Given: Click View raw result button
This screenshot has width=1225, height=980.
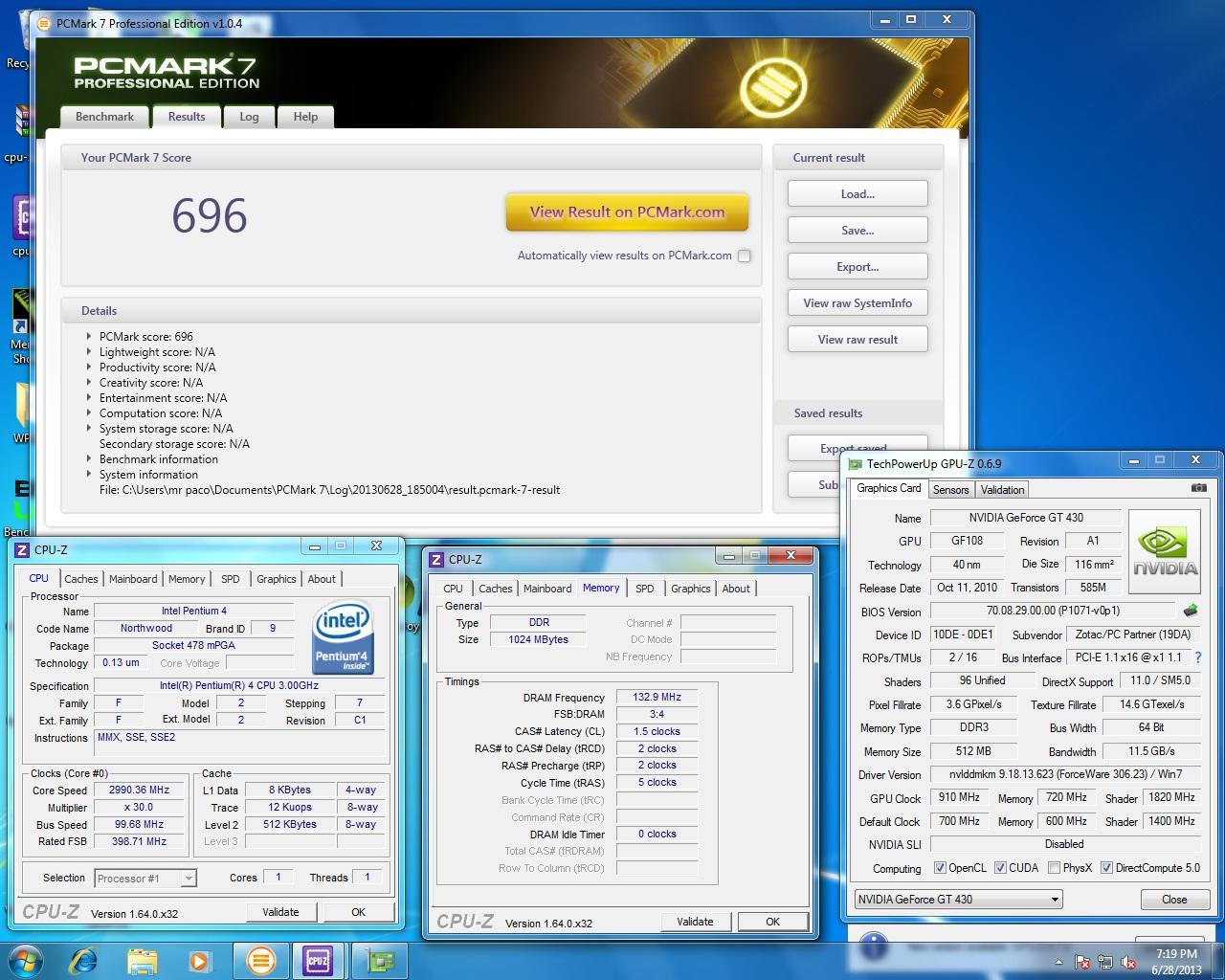Looking at the screenshot, I should (x=857, y=339).
